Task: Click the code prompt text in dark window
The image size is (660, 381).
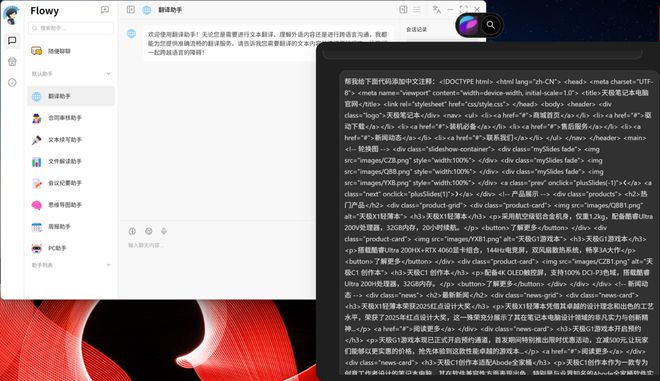Action: pos(498,223)
